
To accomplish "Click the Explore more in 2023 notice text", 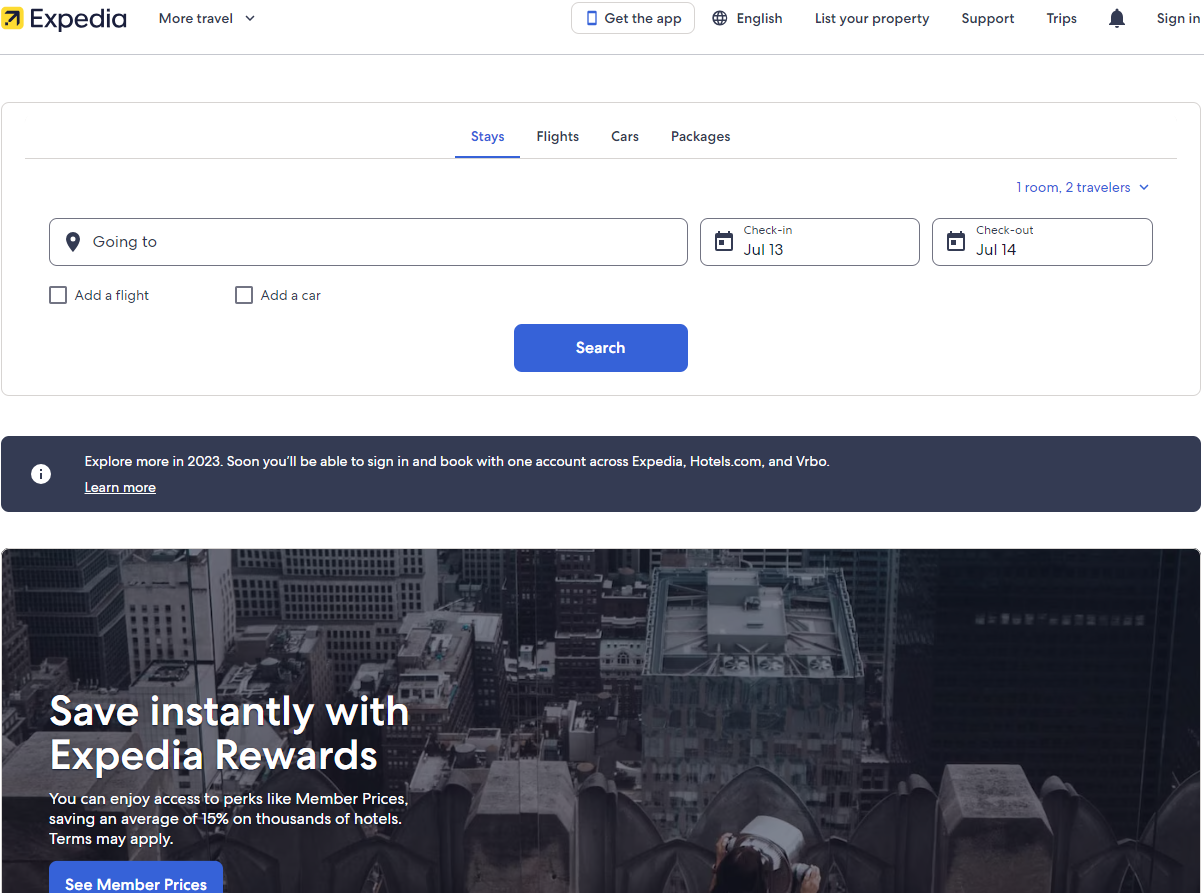I will (457, 462).
